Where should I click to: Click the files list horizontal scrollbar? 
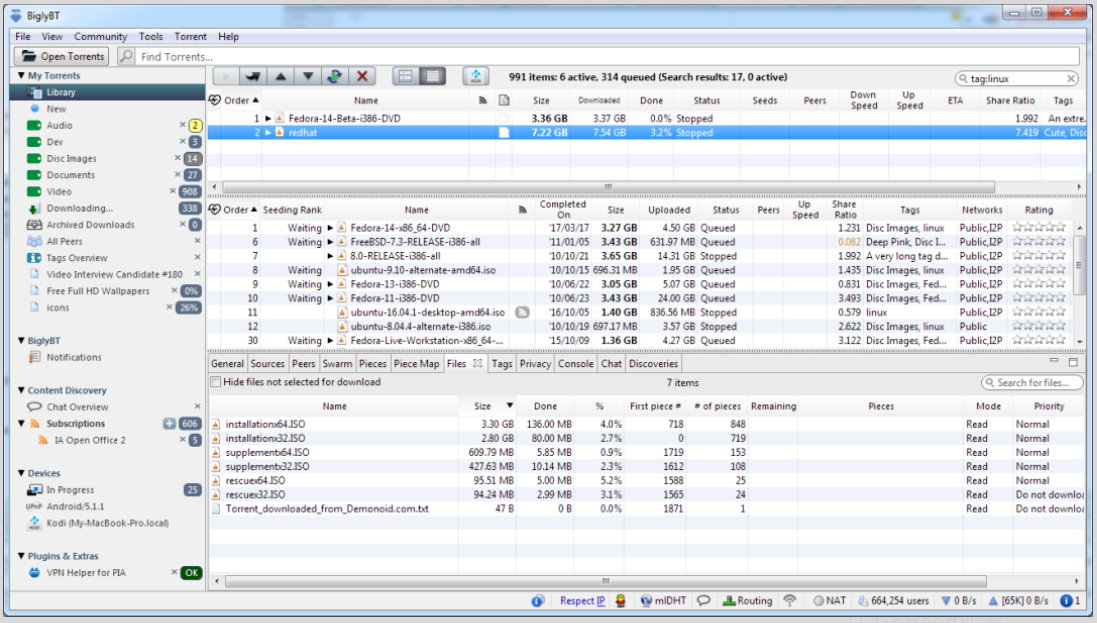pyautogui.click(x=606, y=581)
